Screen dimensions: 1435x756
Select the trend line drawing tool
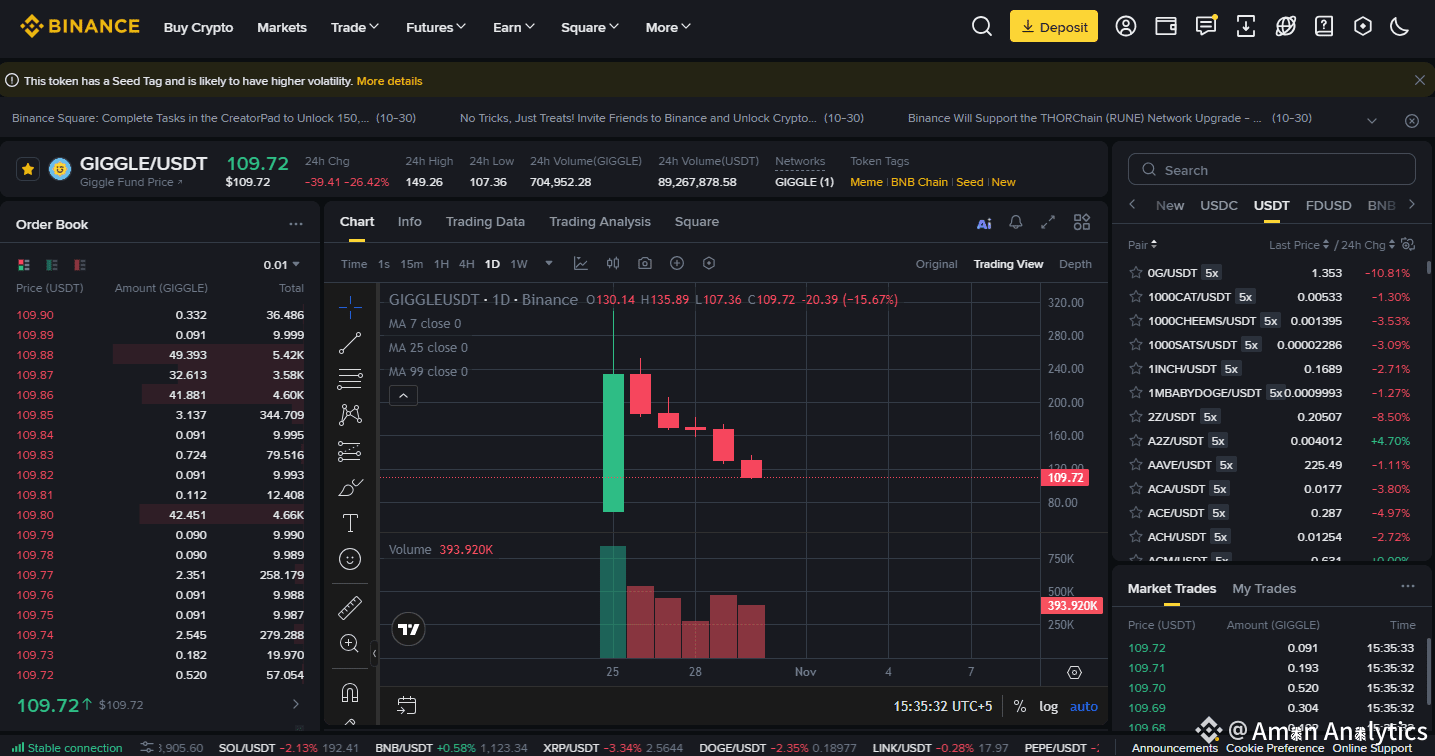350,343
